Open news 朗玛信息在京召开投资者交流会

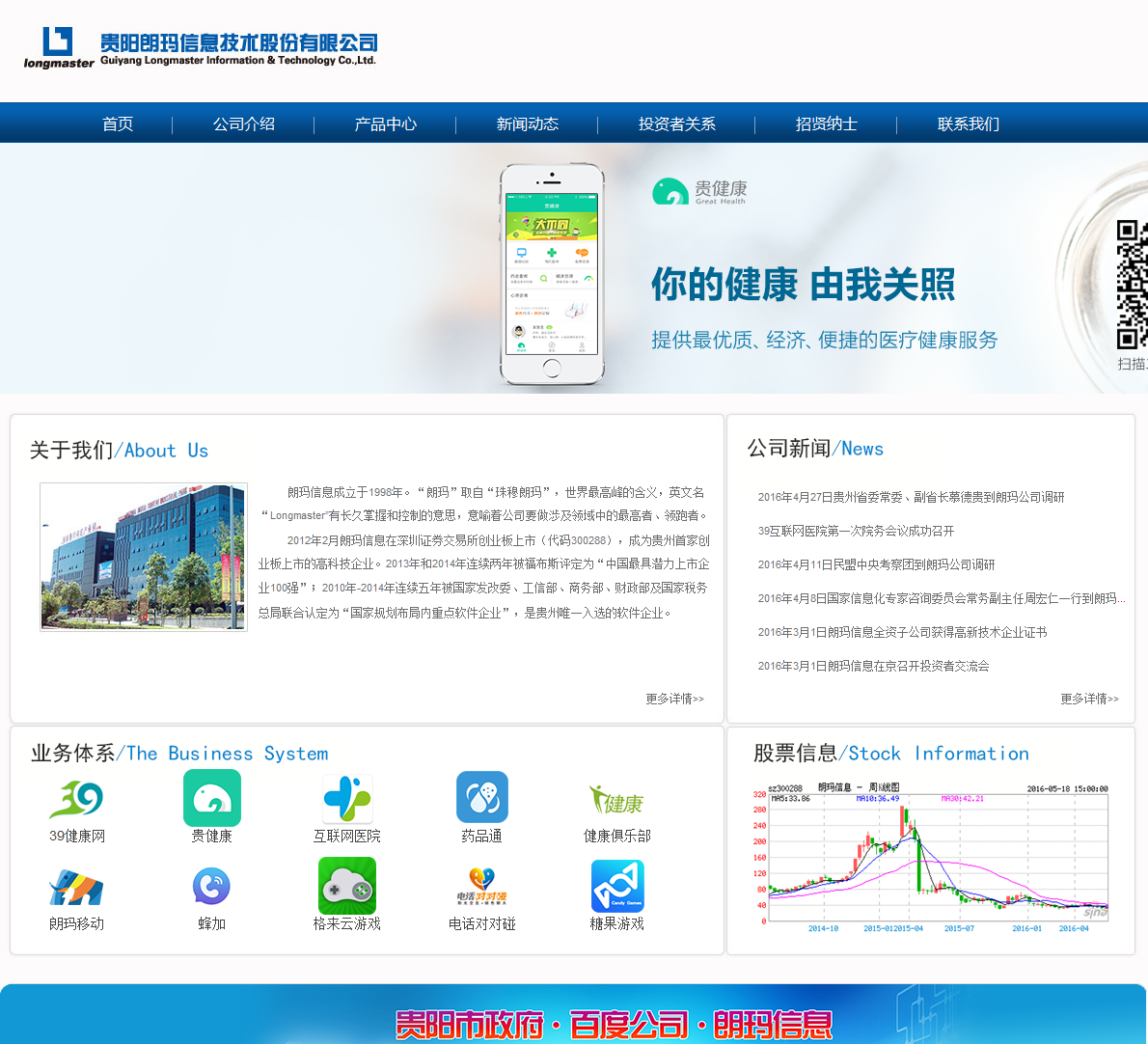coord(873,666)
